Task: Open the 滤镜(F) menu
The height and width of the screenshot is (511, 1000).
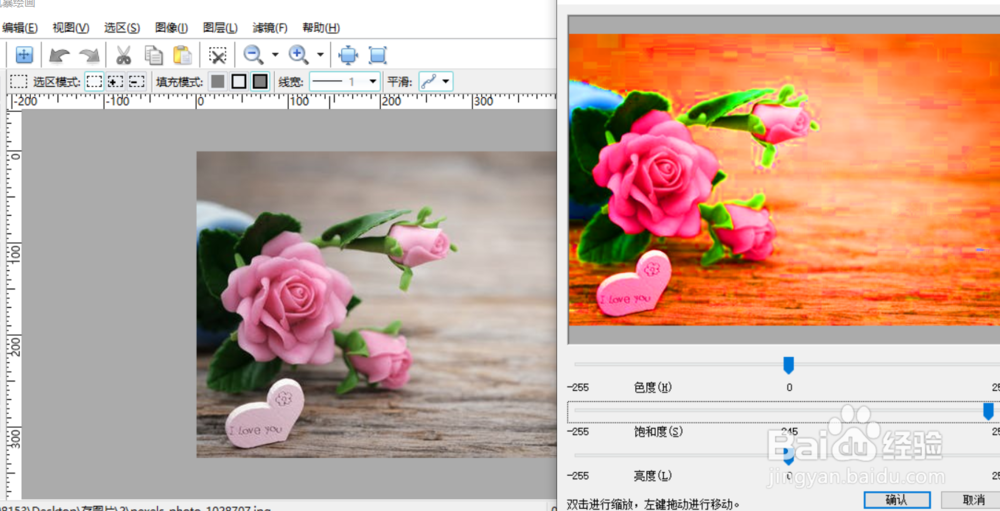Action: [270, 28]
